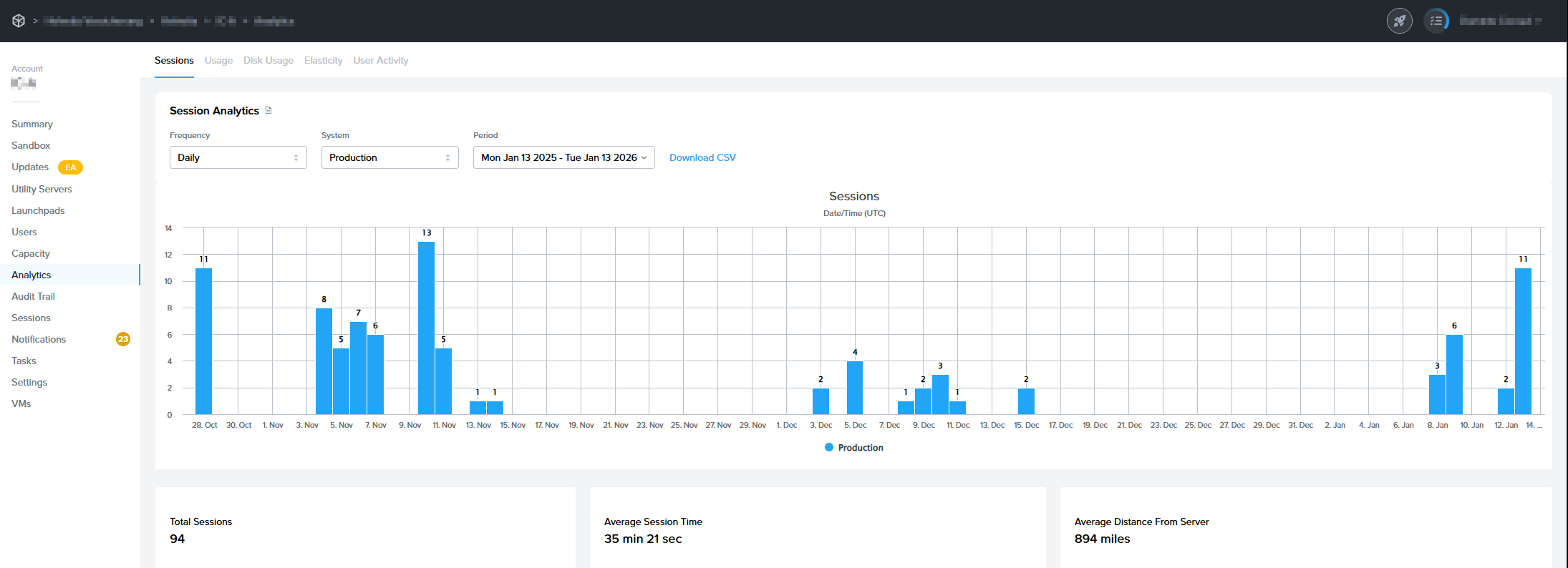Navigate to Launchpads in the sidebar

pos(38,210)
